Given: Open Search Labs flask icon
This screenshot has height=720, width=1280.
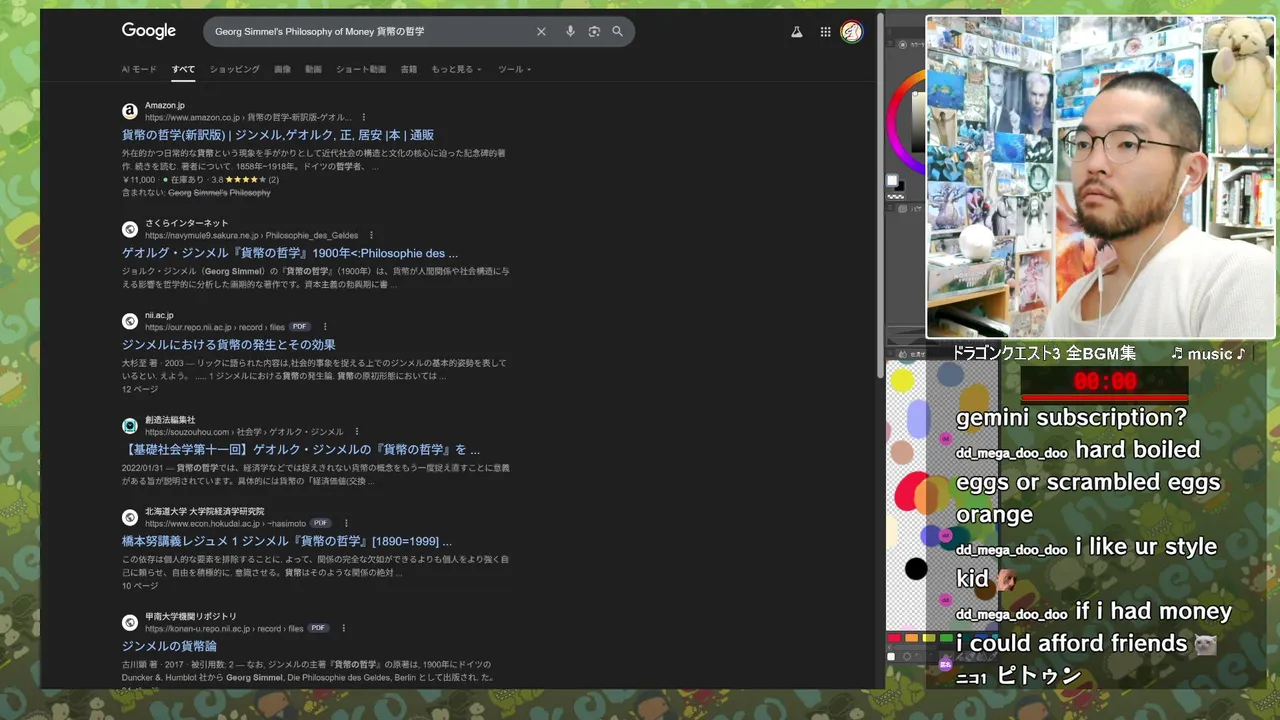Looking at the screenshot, I should 797,32.
